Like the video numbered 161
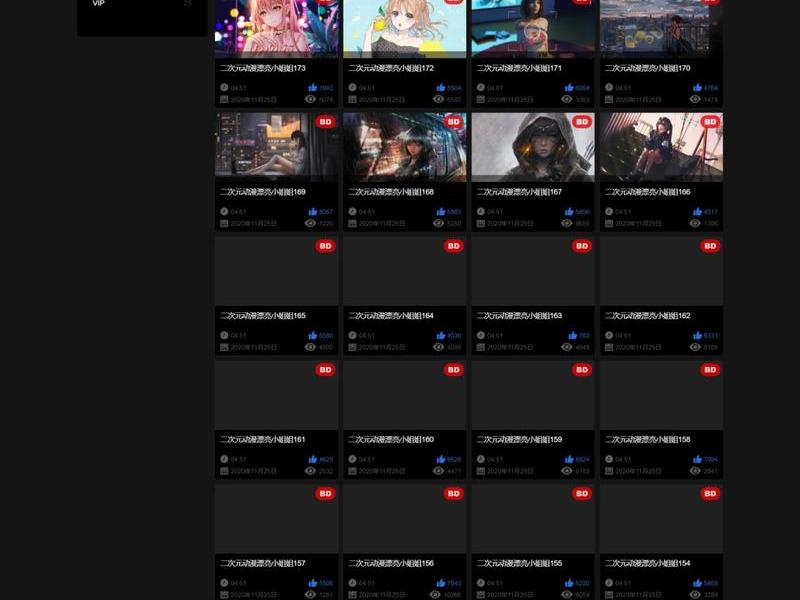The image size is (800, 600). coord(313,459)
